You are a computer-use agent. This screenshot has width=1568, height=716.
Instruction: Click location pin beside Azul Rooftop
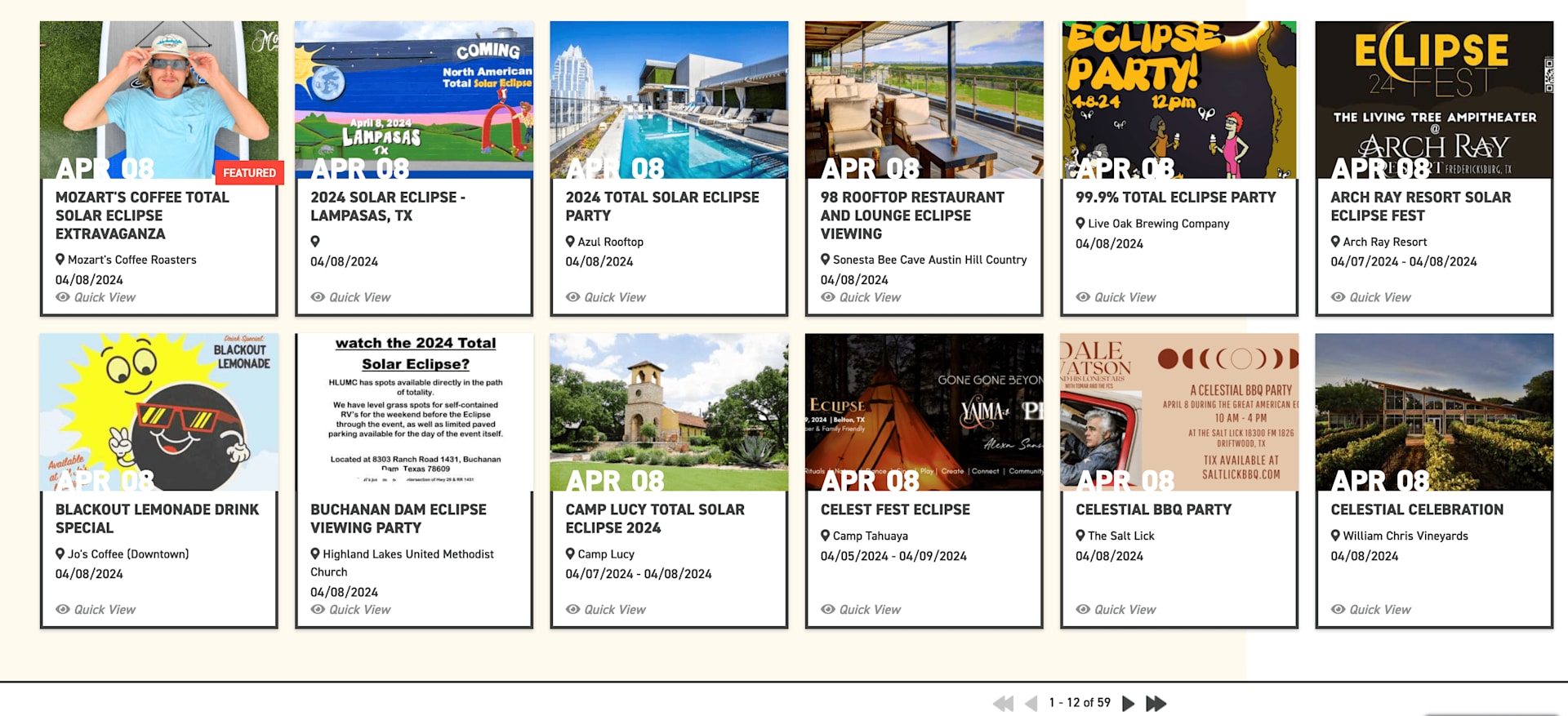click(x=570, y=242)
